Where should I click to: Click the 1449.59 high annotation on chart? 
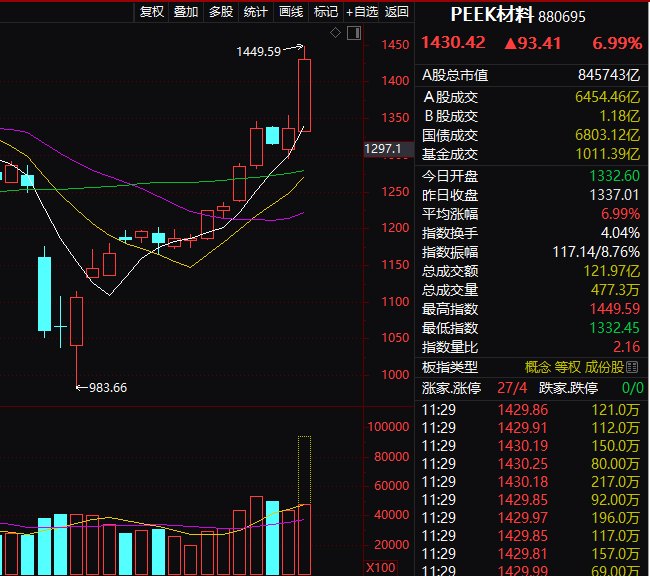[259, 52]
